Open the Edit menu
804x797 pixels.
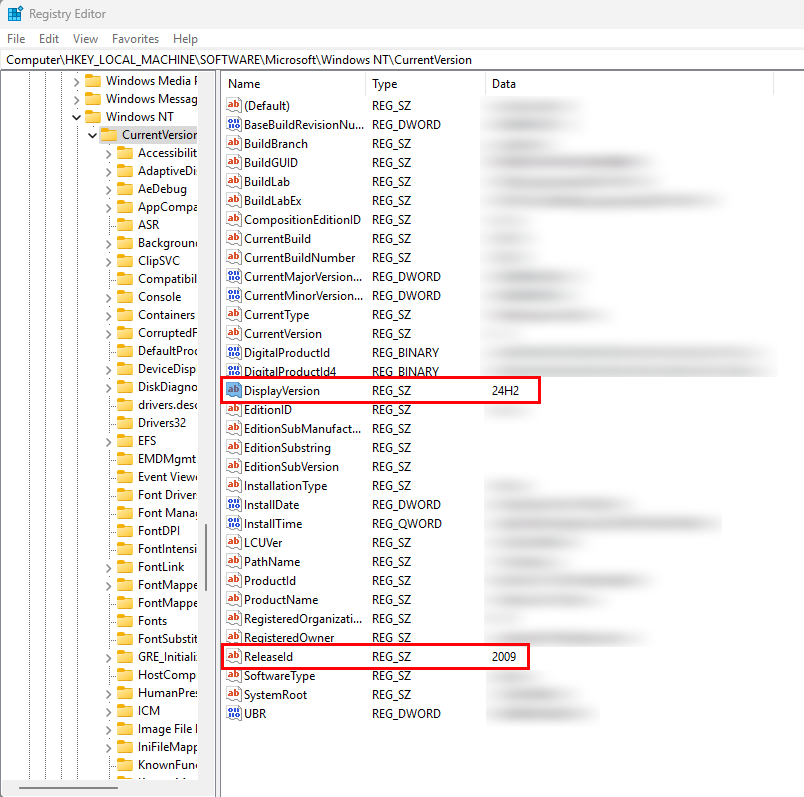49,39
